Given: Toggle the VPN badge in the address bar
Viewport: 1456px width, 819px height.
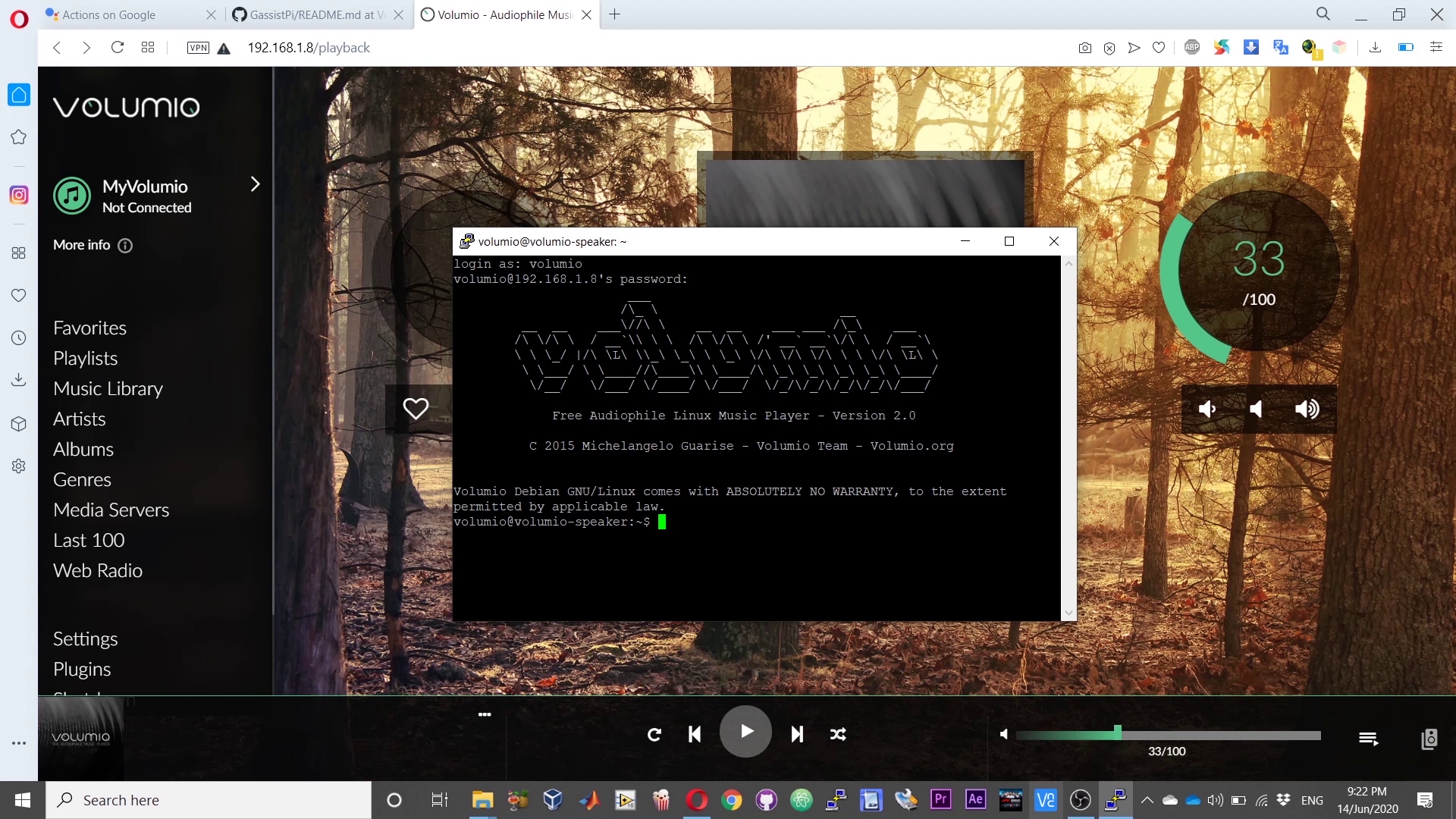Looking at the screenshot, I should 198,48.
